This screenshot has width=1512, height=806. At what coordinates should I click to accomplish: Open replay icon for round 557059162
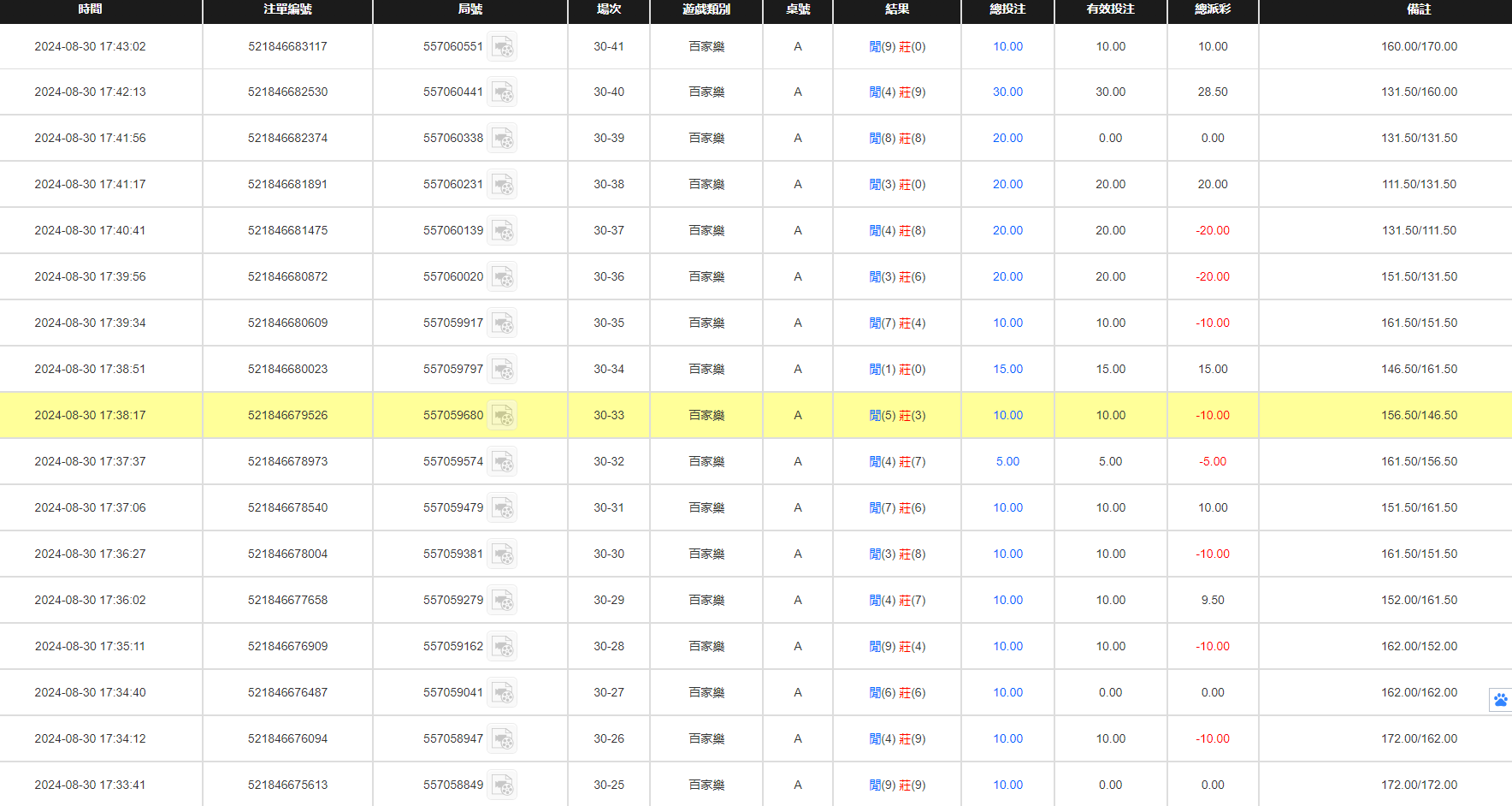[x=502, y=647]
